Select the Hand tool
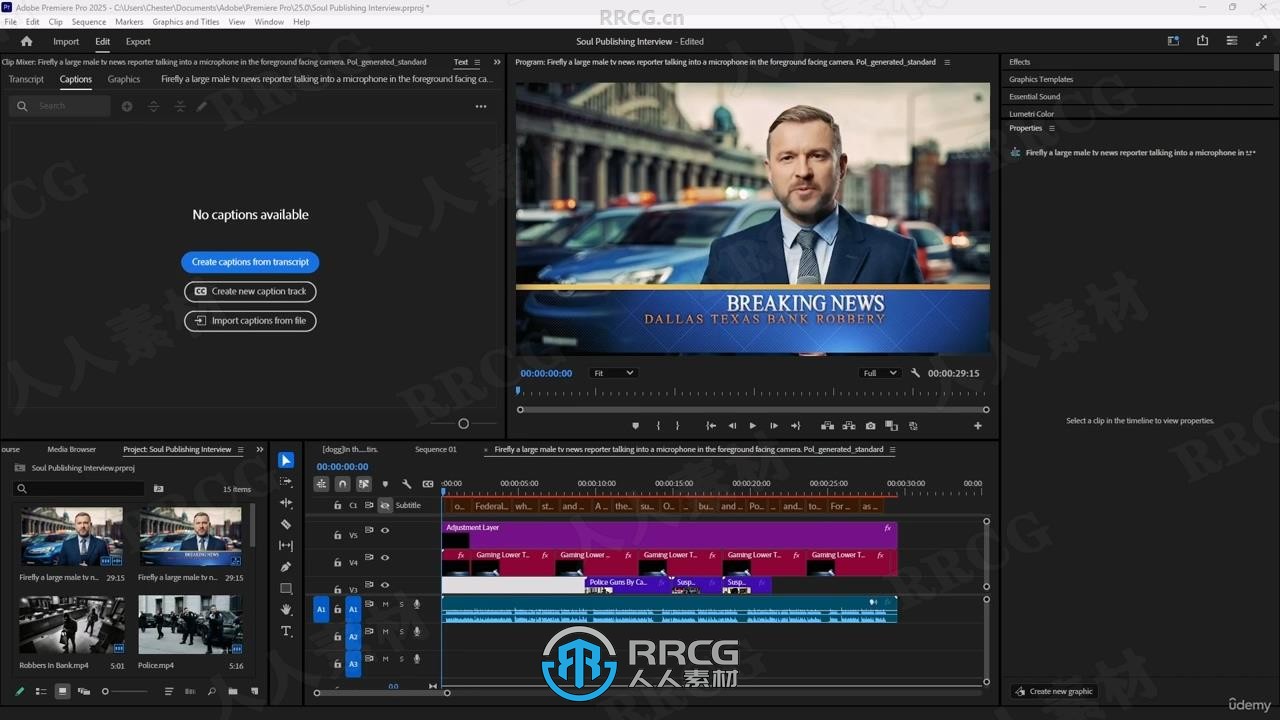The height and width of the screenshot is (720, 1280). [x=286, y=610]
